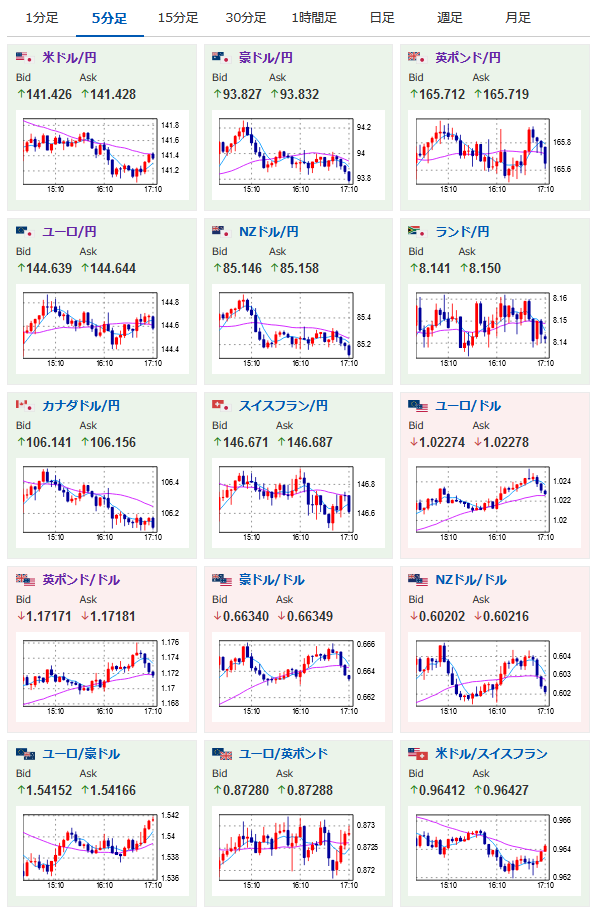
Task: Click the Canada flag icon beside カナダドル/円
Action: (x=24, y=405)
